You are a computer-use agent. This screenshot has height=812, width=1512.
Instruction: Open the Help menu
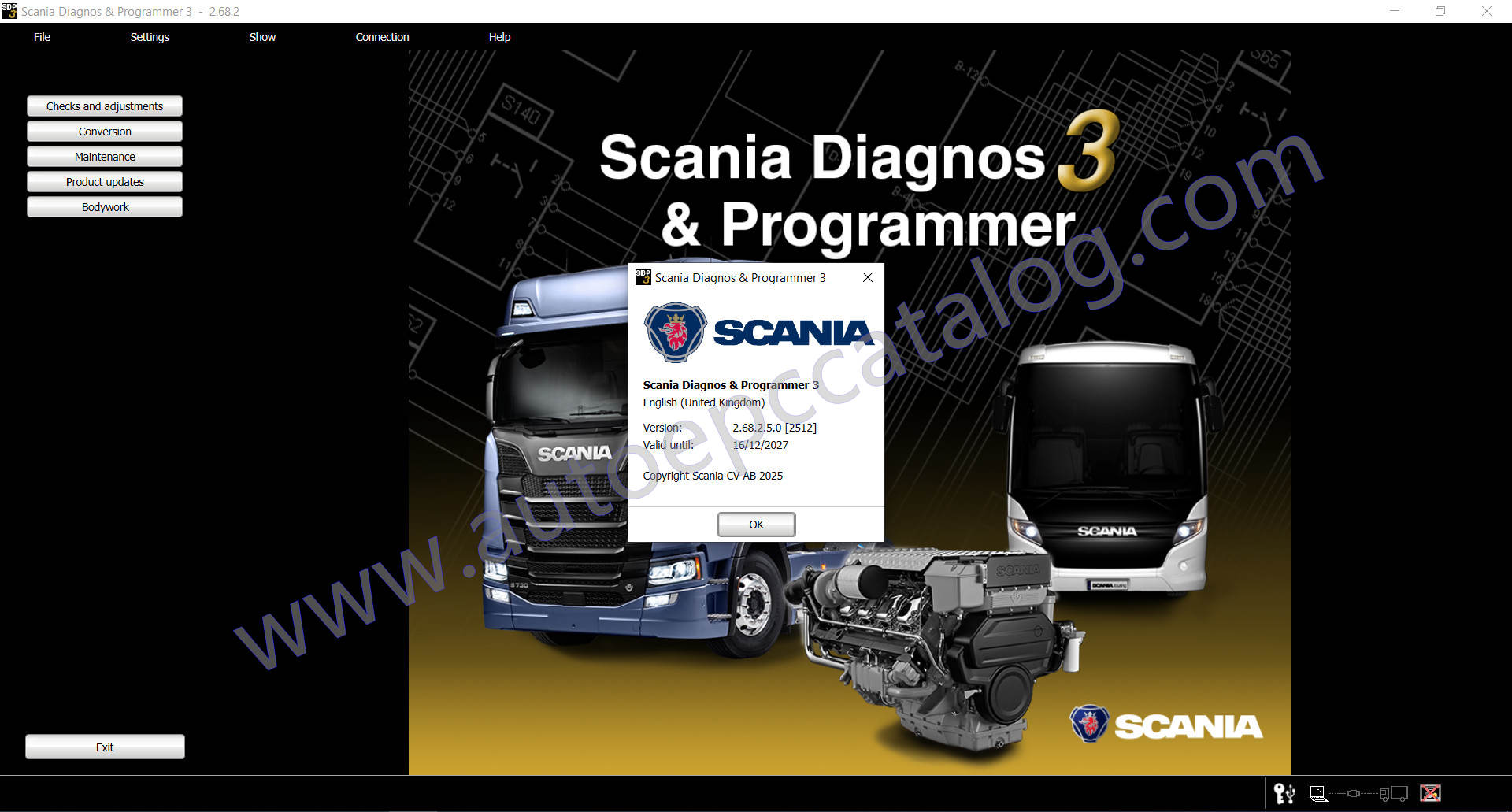(498, 36)
